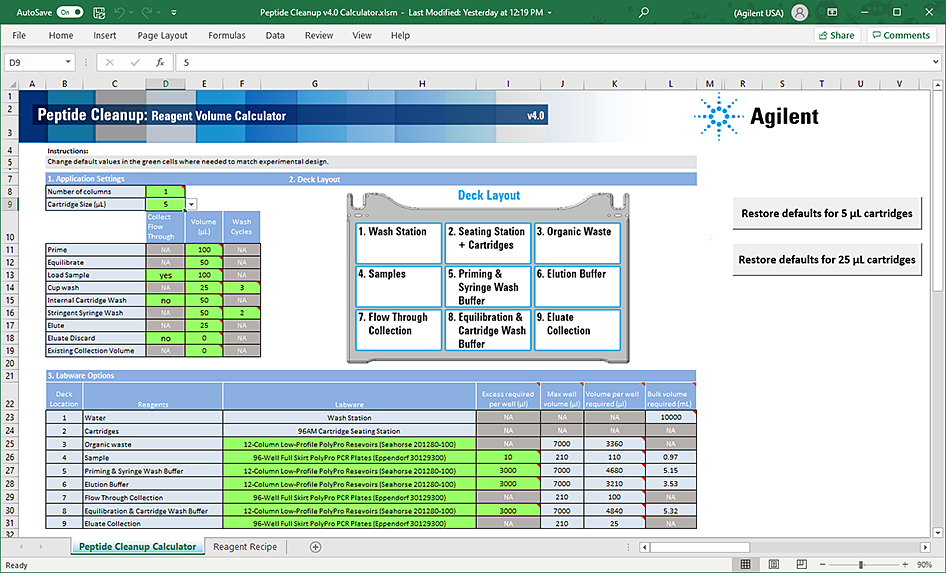Switch to Normal view icon
Screen dimensions: 946x573
pyautogui.click(x=746, y=565)
